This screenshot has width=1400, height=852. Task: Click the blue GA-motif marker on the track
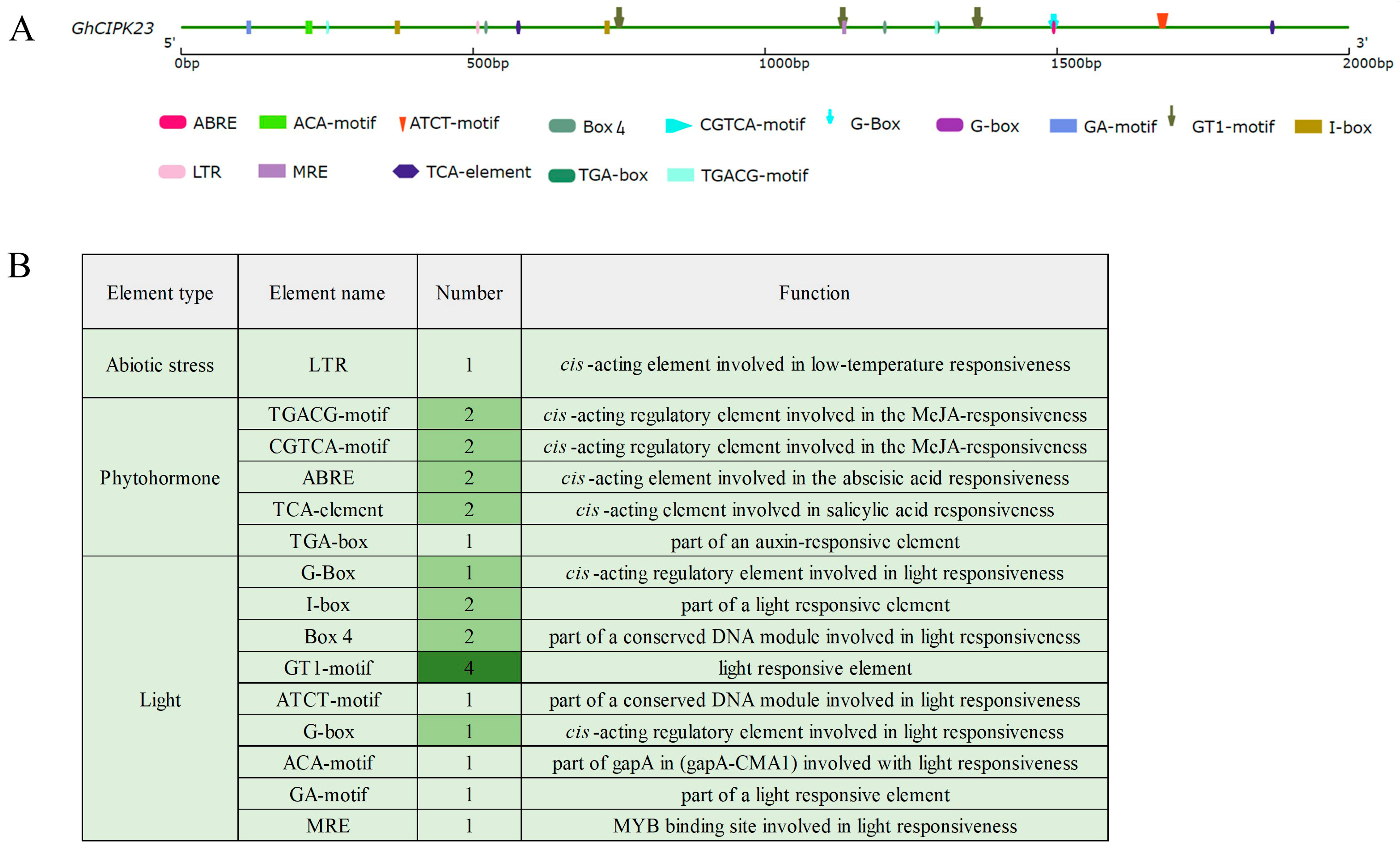click(x=248, y=27)
